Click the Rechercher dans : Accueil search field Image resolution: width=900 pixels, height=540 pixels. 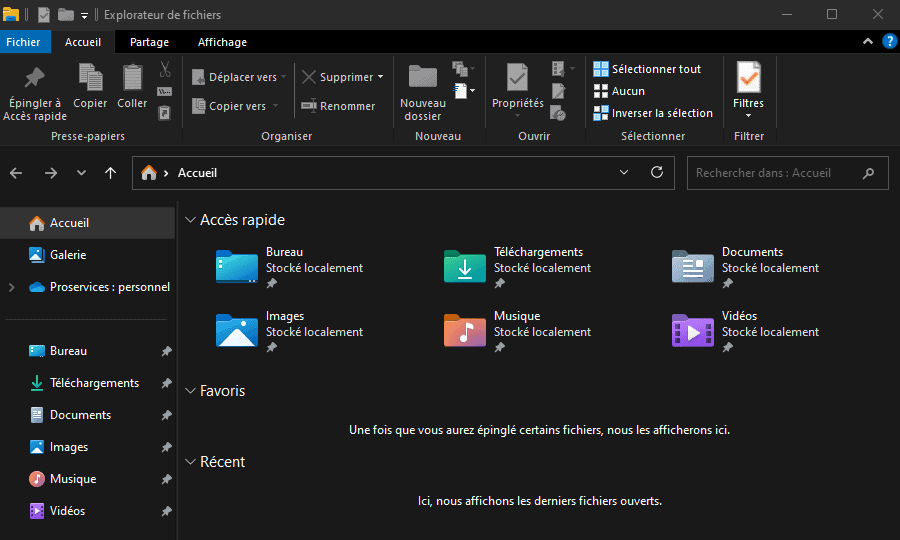click(788, 173)
